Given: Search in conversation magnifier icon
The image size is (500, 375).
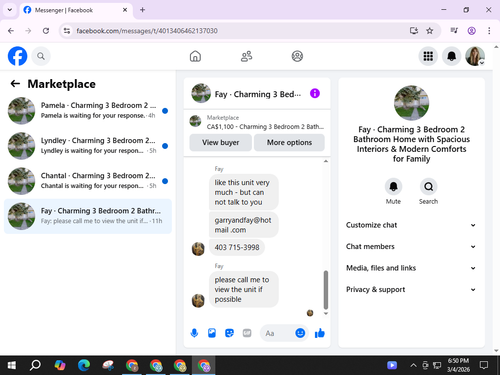Looking at the screenshot, I should (x=428, y=186).
